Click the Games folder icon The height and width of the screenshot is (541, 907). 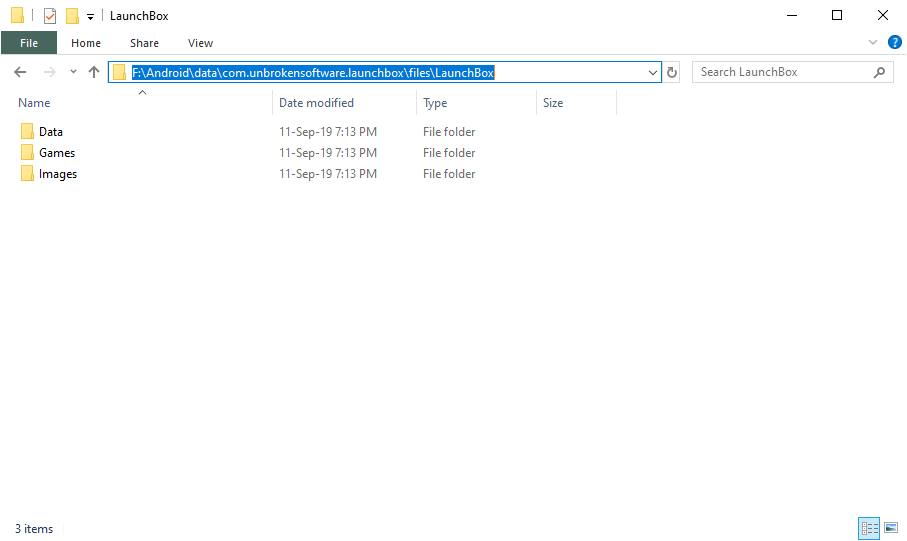coord(27,152)
